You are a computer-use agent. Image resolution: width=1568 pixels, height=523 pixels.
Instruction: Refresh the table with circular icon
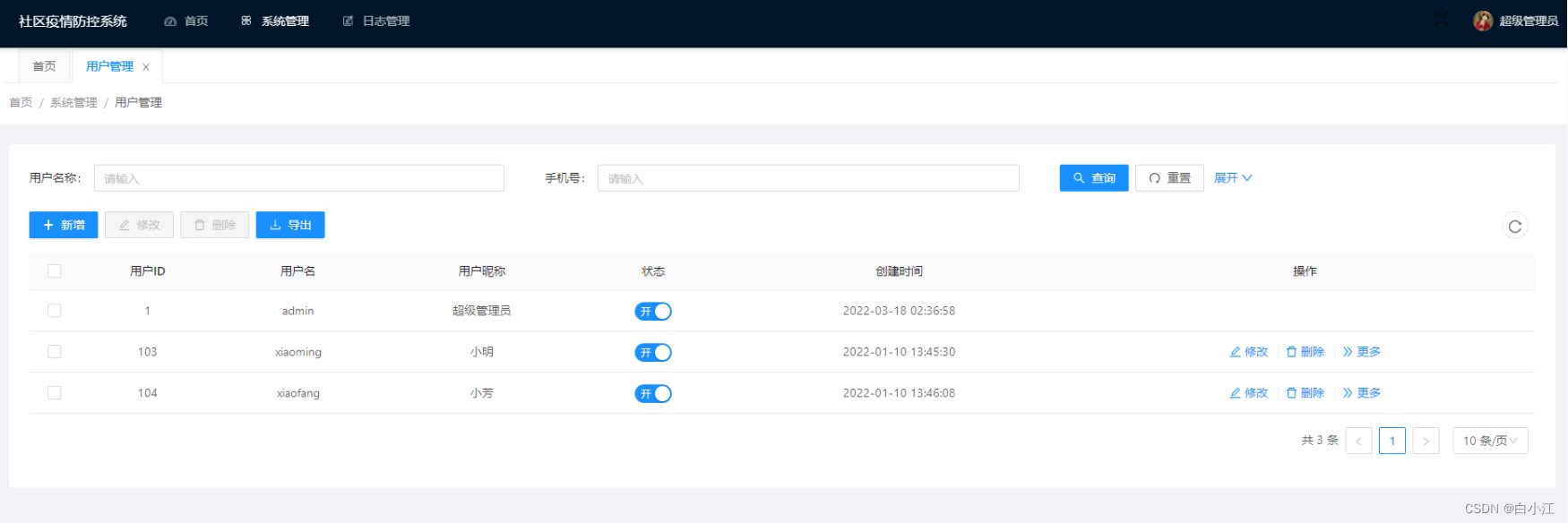tap(1515, 227)
